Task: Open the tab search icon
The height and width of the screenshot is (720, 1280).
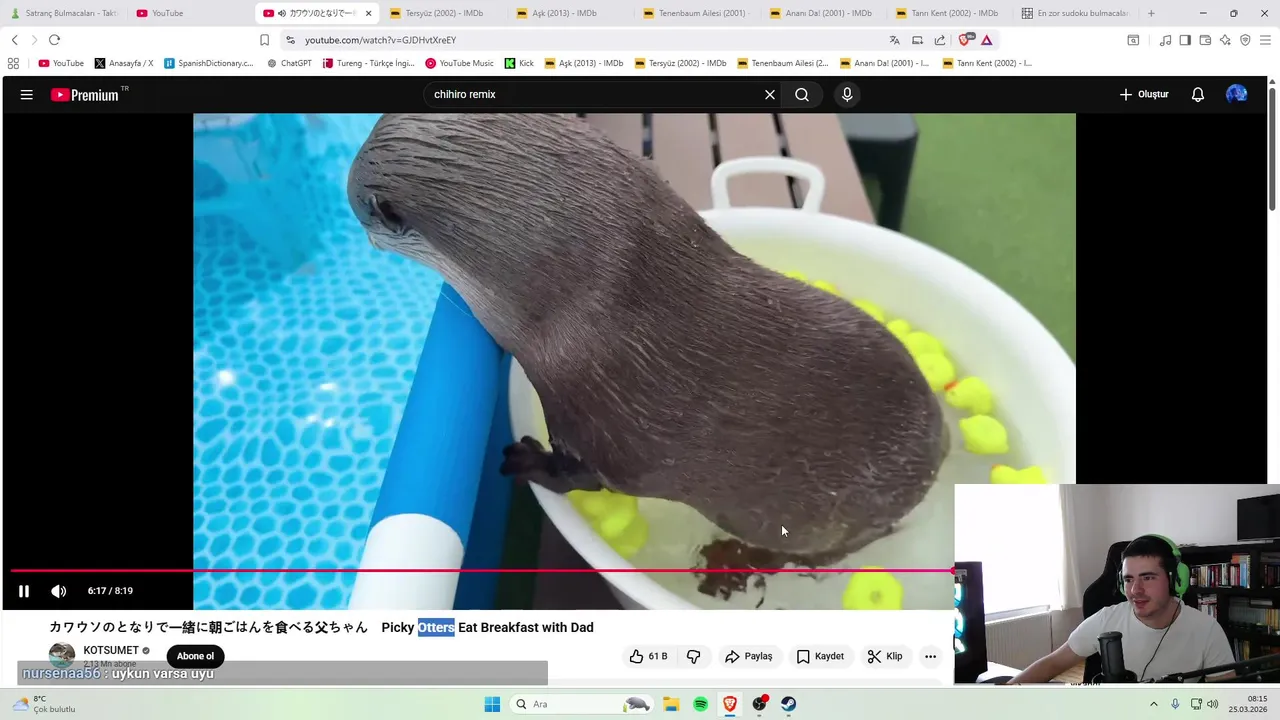Action: coord(1133,40)
